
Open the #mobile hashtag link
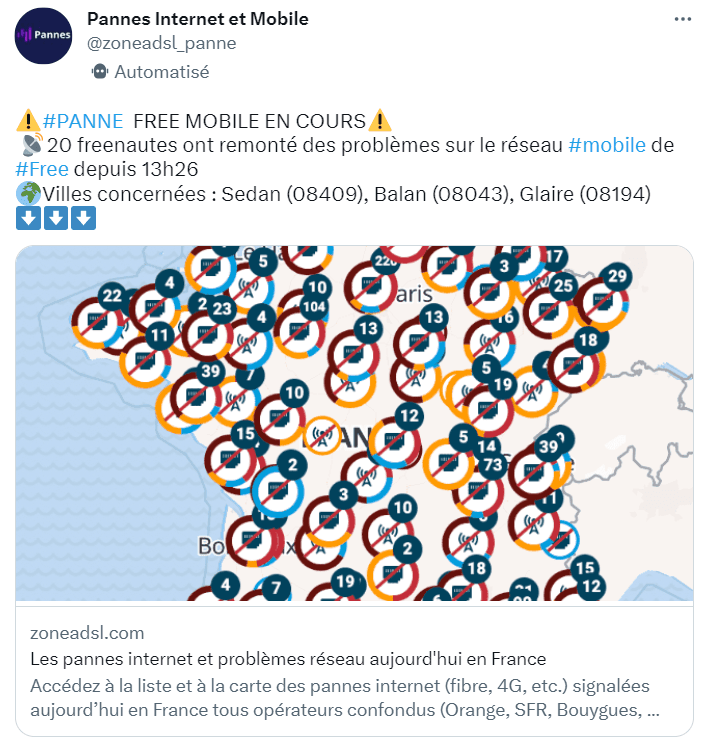(607, 145)
